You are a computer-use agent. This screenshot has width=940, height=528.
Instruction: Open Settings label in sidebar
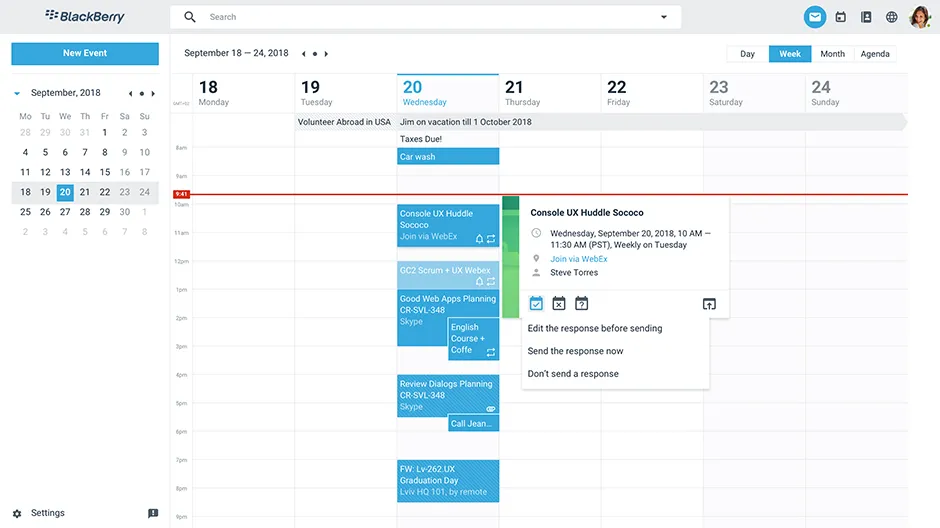(47, 513)
